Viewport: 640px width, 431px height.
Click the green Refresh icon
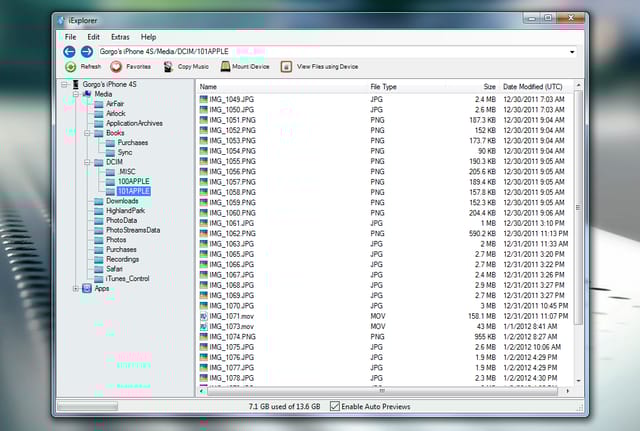(71, 67)
